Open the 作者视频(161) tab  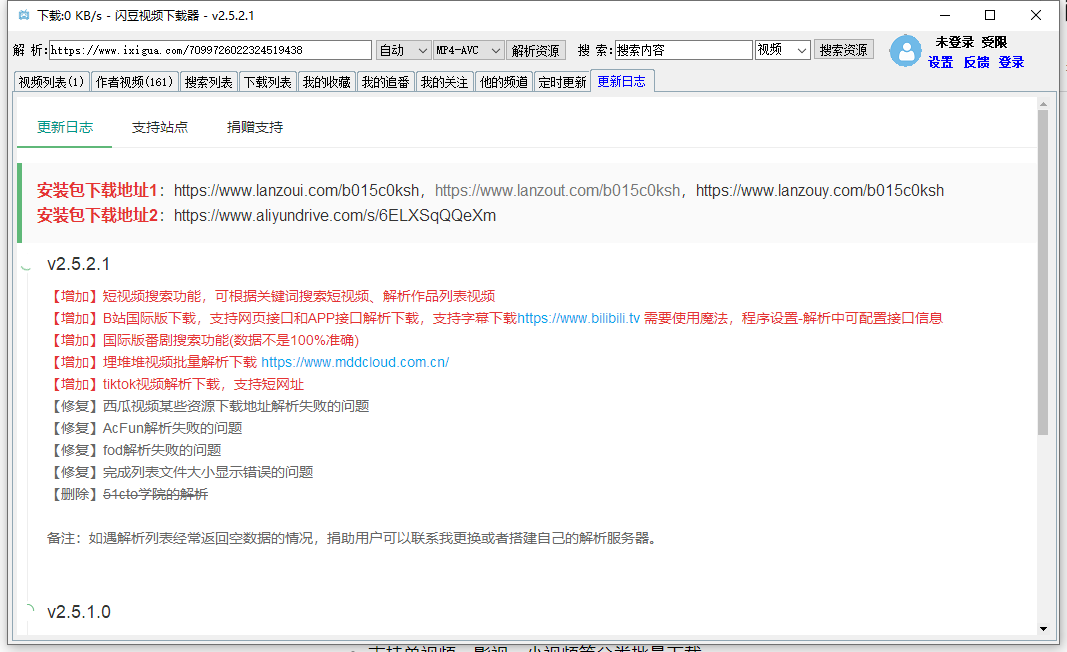click(135, 82)
